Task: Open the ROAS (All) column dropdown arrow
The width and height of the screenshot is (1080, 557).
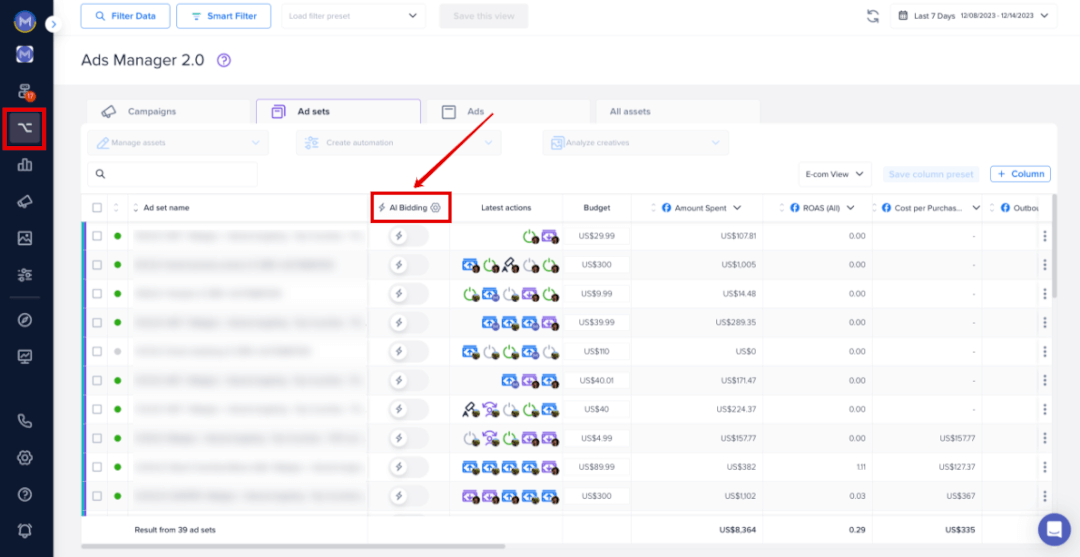Action: 850,208
